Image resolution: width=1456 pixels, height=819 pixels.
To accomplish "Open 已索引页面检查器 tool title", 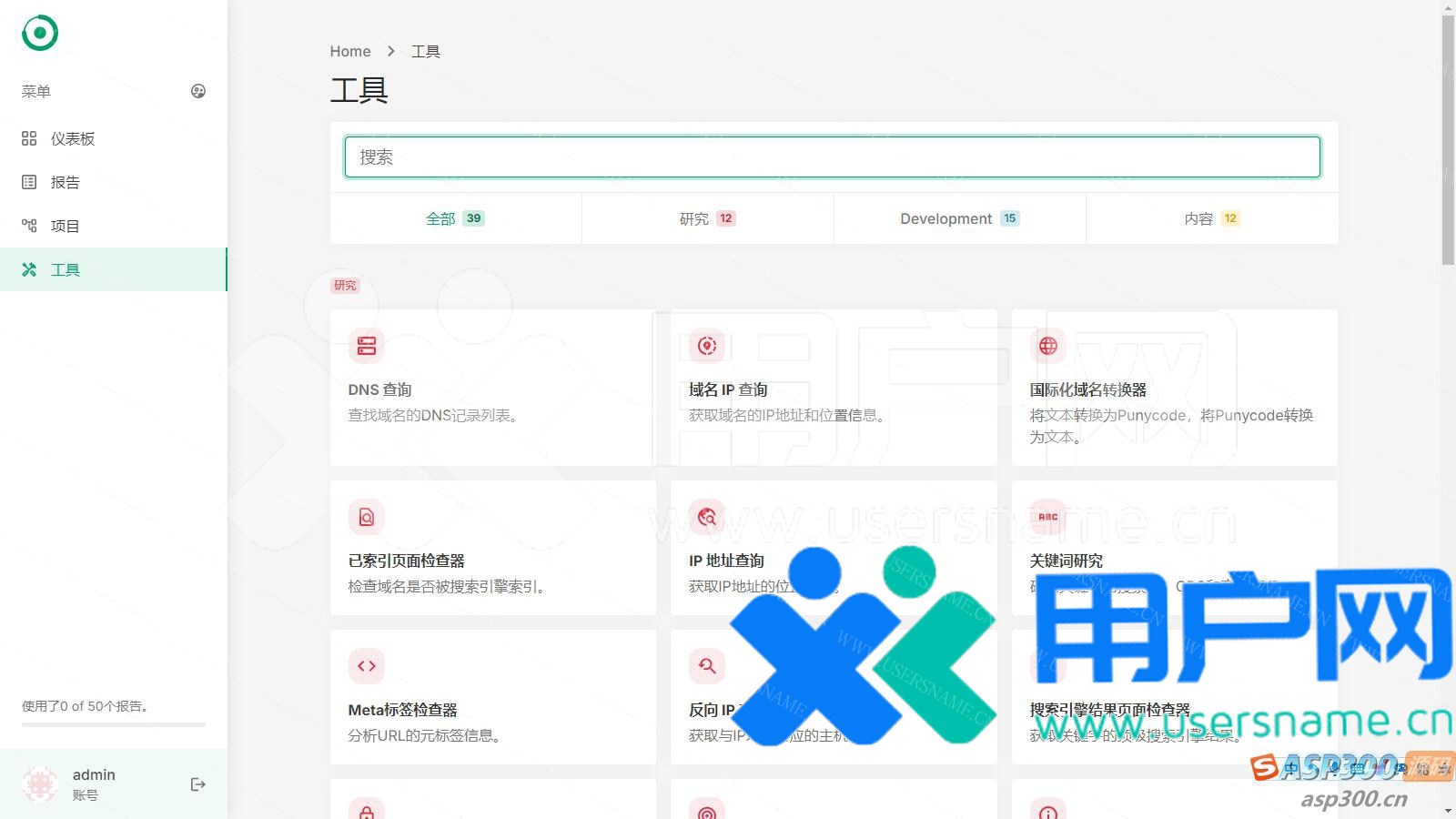I will [x=407, y=561].
